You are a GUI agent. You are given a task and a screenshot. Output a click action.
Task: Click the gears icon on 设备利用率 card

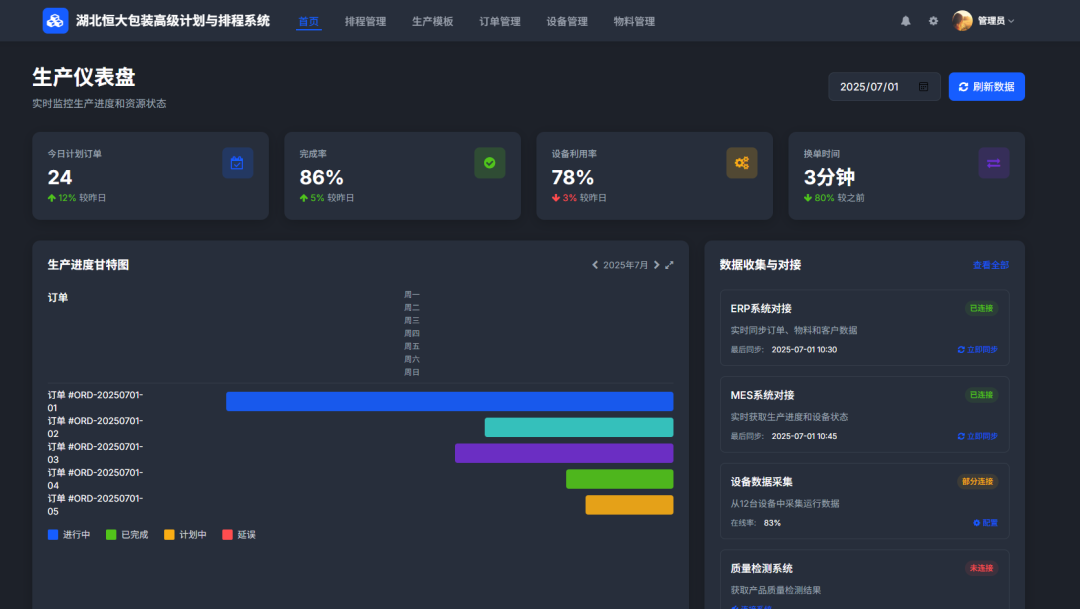[x=741, y=163]
